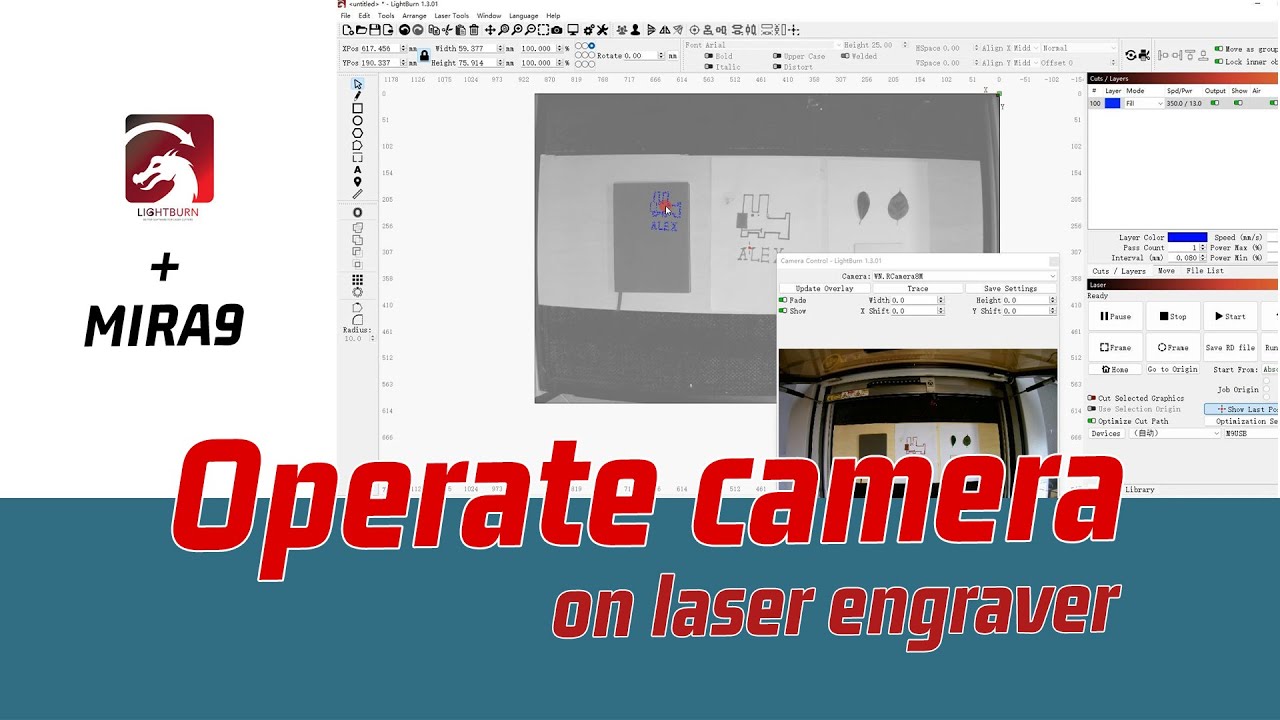1280x720 pixels.
Task: Click the camera preview image in Camera Control
Action: (917, 423)
